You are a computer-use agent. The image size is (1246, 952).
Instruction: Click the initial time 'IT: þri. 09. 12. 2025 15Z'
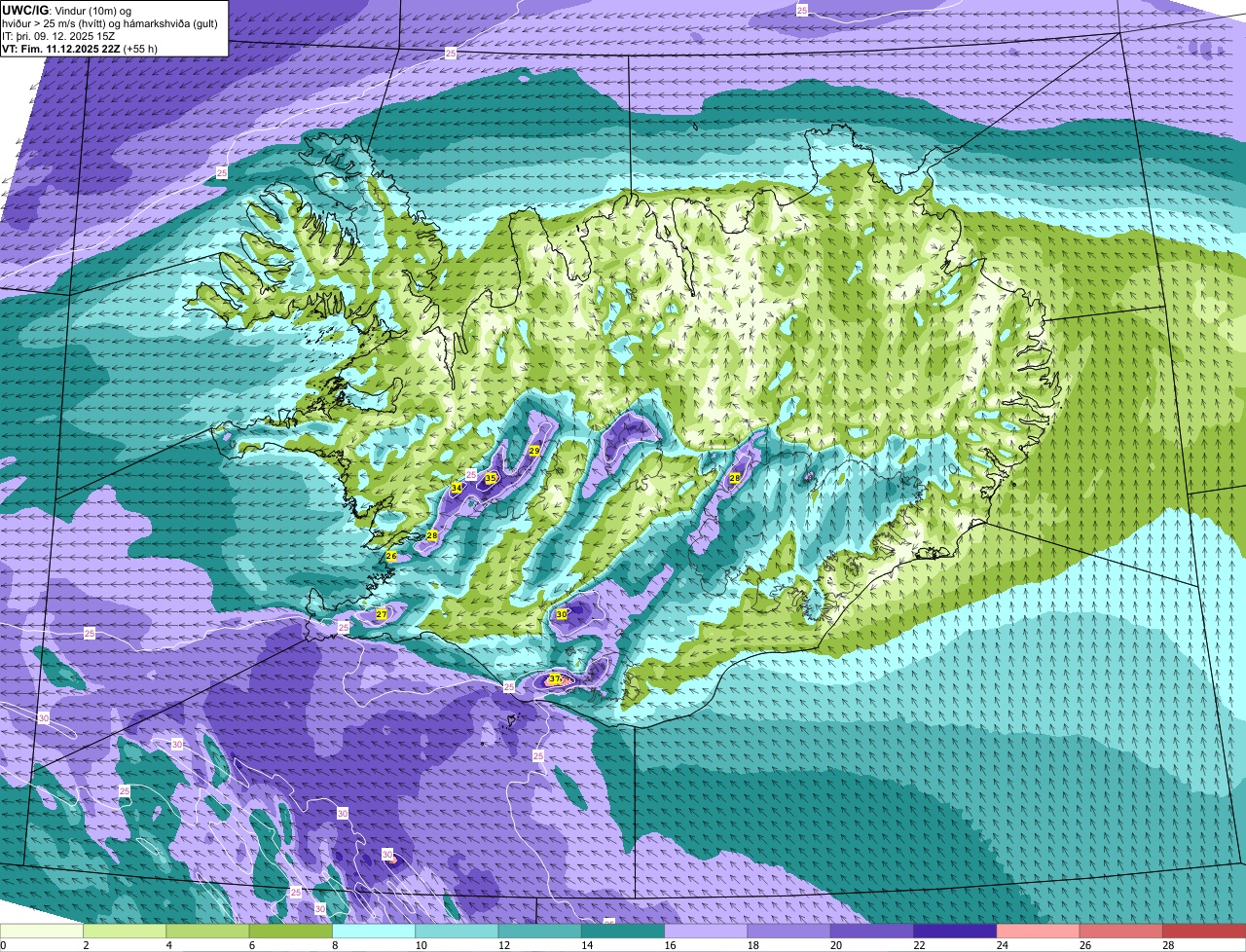click(x=60, y=35)
